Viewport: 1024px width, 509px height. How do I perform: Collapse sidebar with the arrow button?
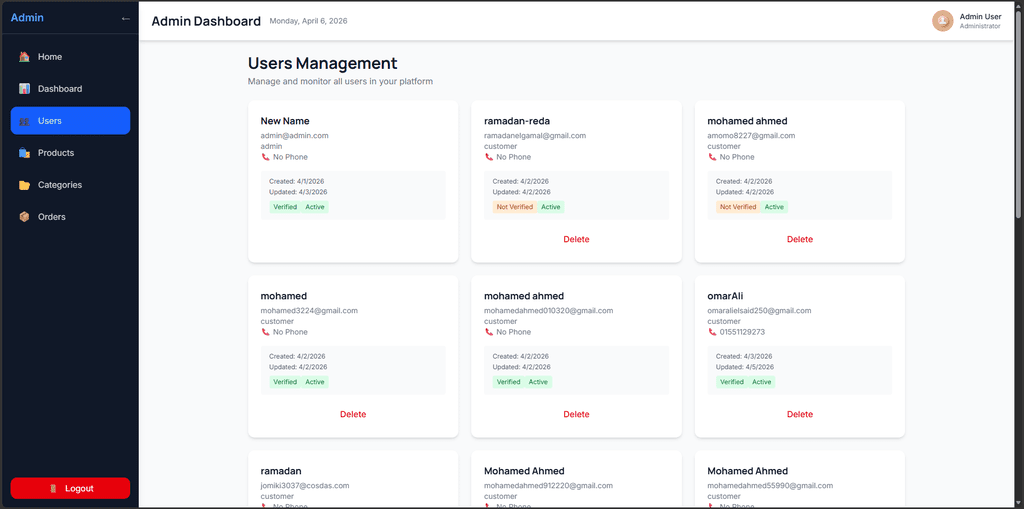point(125,18)
